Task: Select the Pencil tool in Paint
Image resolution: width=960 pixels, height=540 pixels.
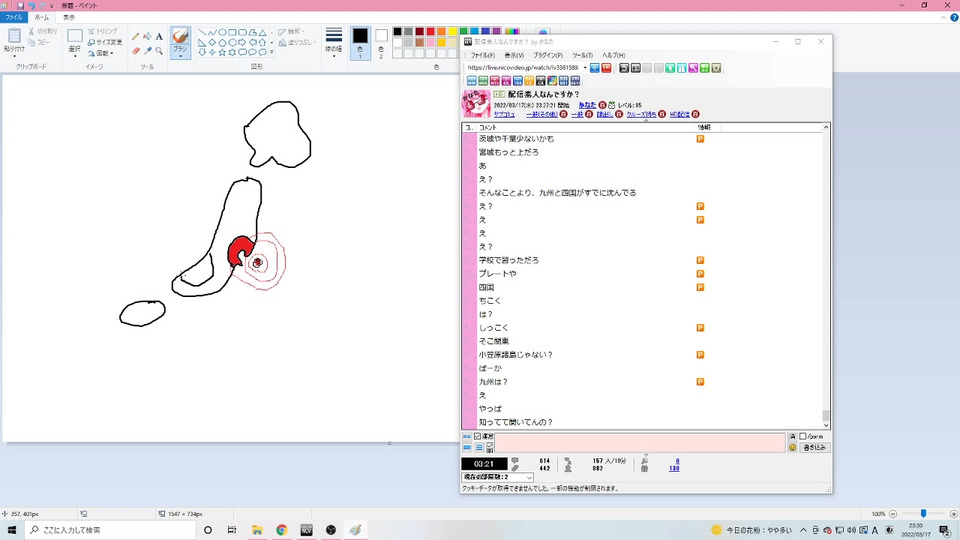Action: coord(135,37)
